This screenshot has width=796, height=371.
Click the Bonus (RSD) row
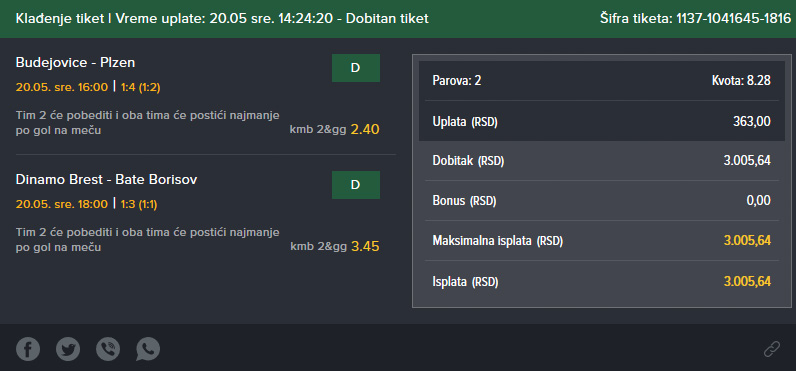[x=602, y=200]
